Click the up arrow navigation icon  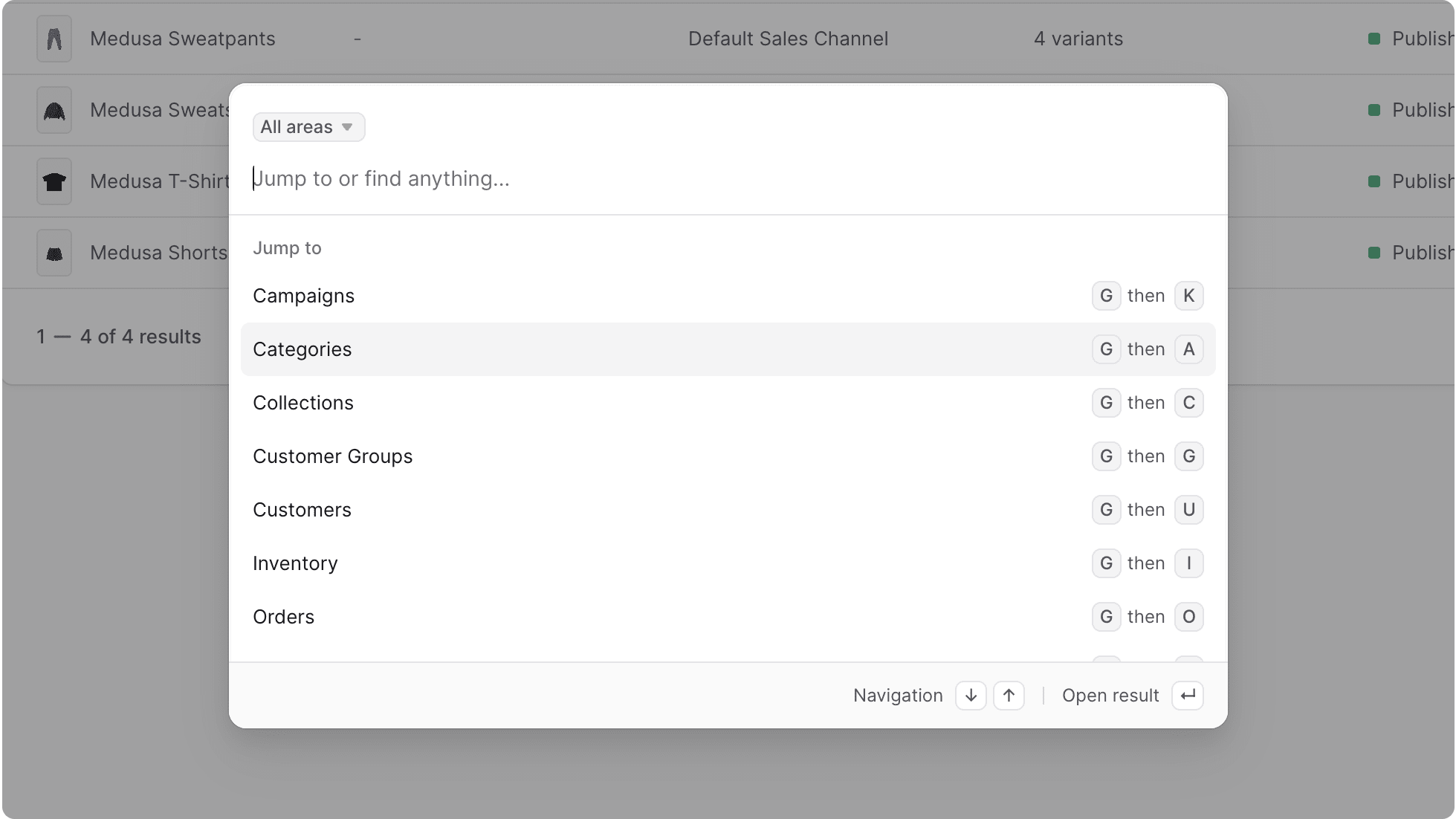point(1009,695)
